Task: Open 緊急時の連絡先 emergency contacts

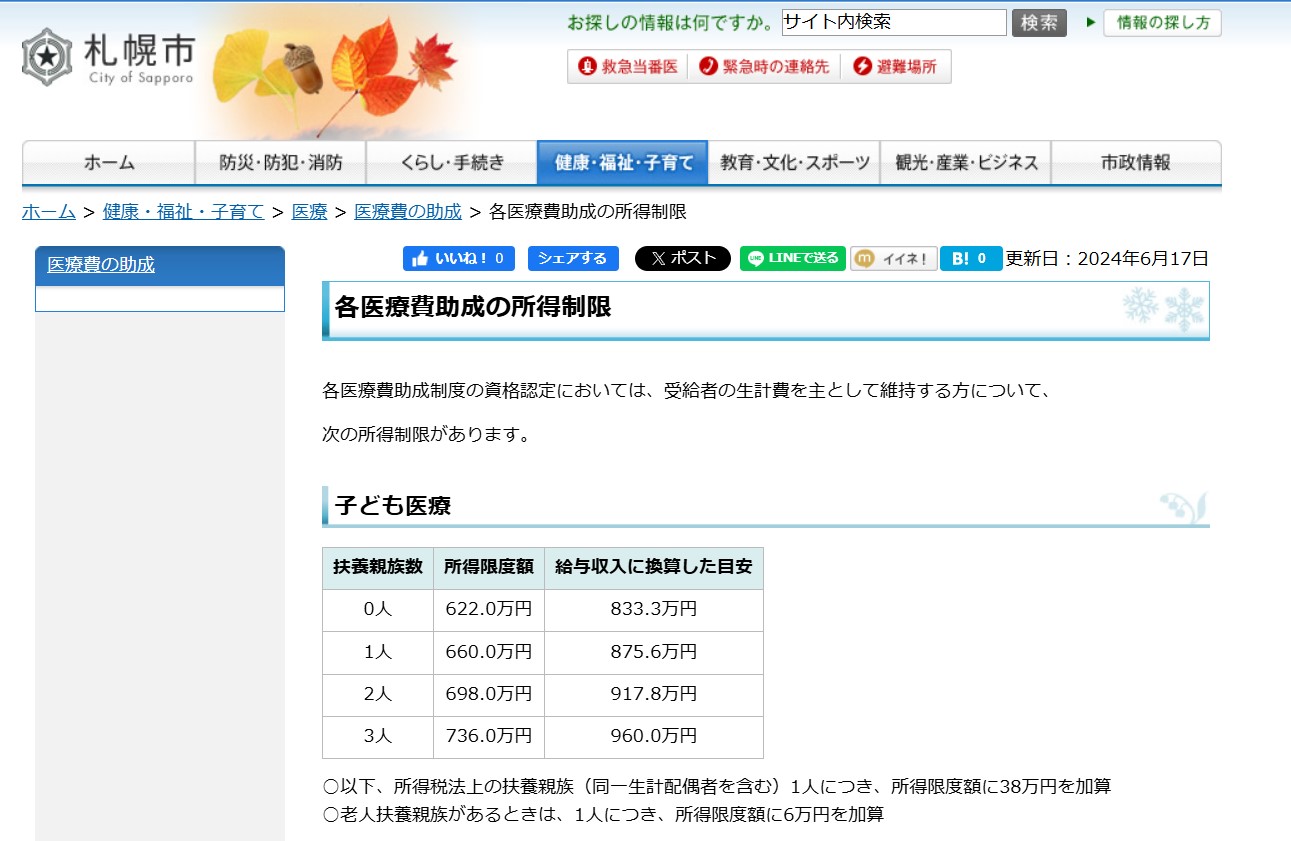Action: 765,67
